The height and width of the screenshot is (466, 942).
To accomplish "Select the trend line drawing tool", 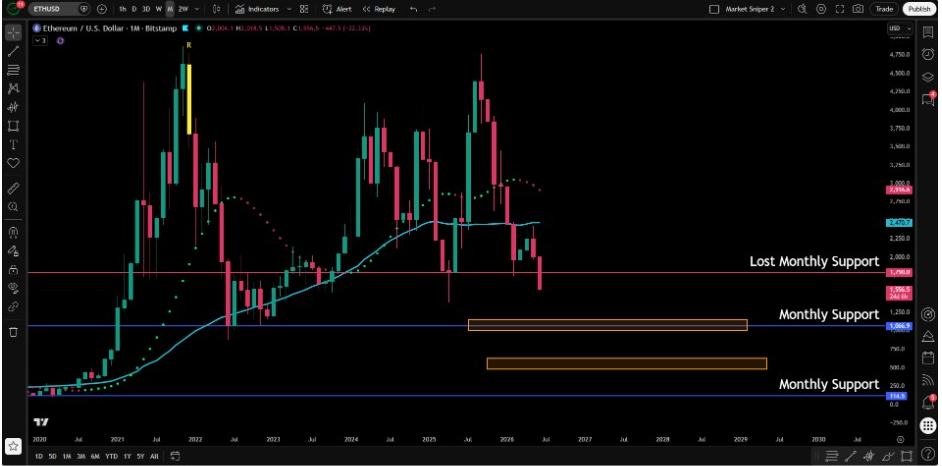I will click(x=13, y=51).
